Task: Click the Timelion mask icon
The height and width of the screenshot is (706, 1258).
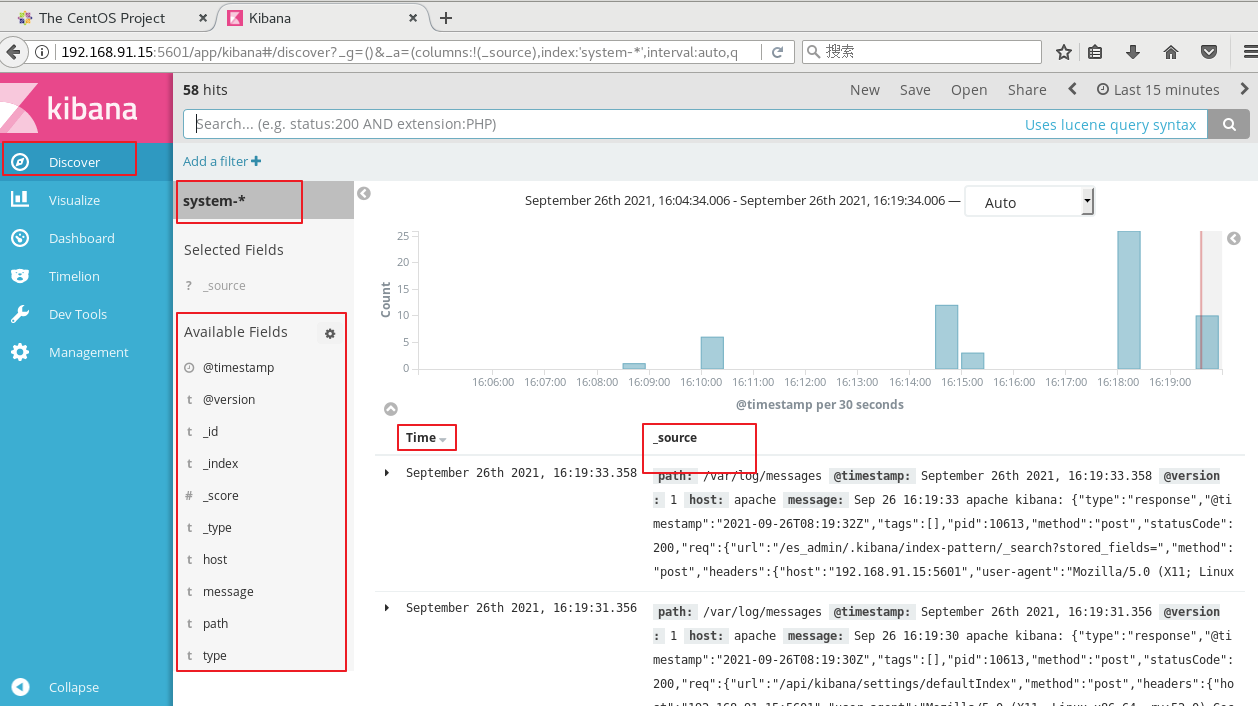Action: tap(20, 276)
